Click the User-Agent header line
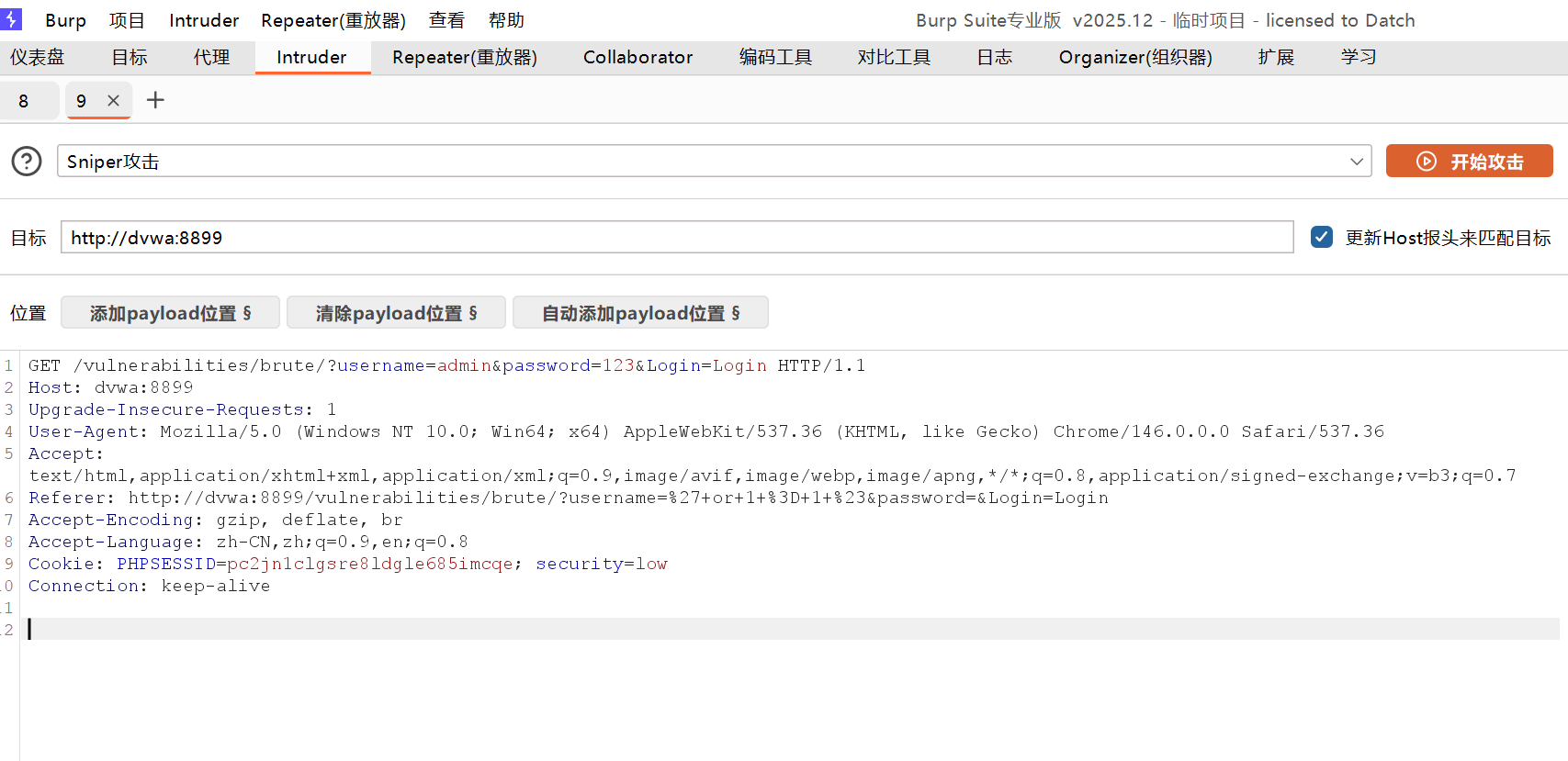Image resolution: width=1568 pixels, height=761 pixels. (x=706, y=431)
